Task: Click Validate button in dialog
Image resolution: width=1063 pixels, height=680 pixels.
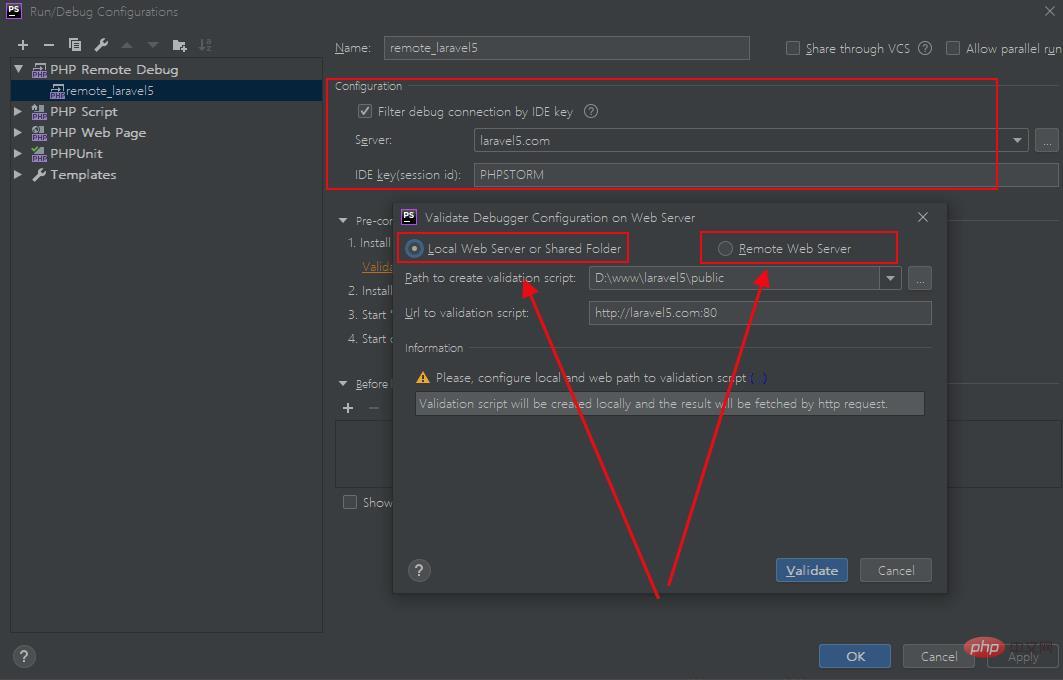Action: 811,570
